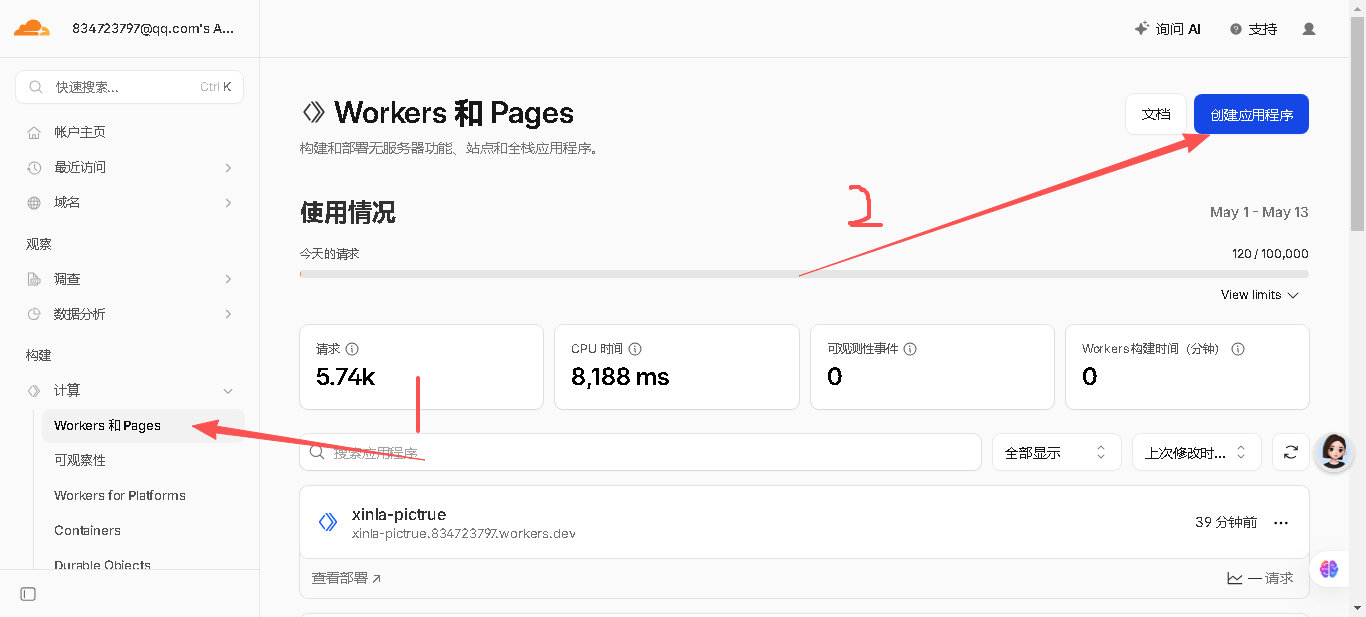Focus the 搜索应用程序 search field
The height and width of the screenshot is (617, 1366).
point(640,452)
